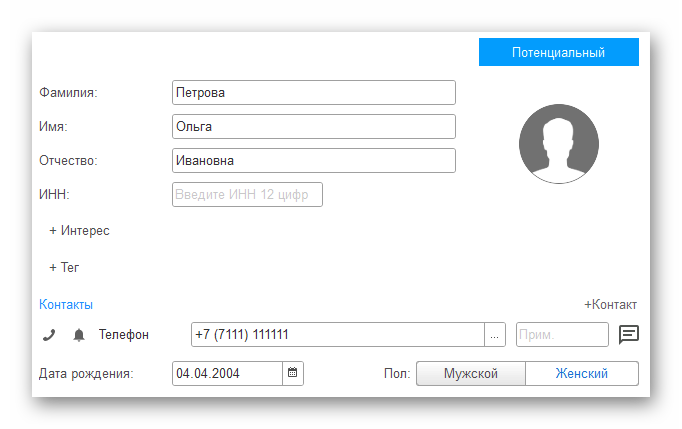
Task: Click the phone handset icon
Action: pyautogui.click(x=49, y=335)
